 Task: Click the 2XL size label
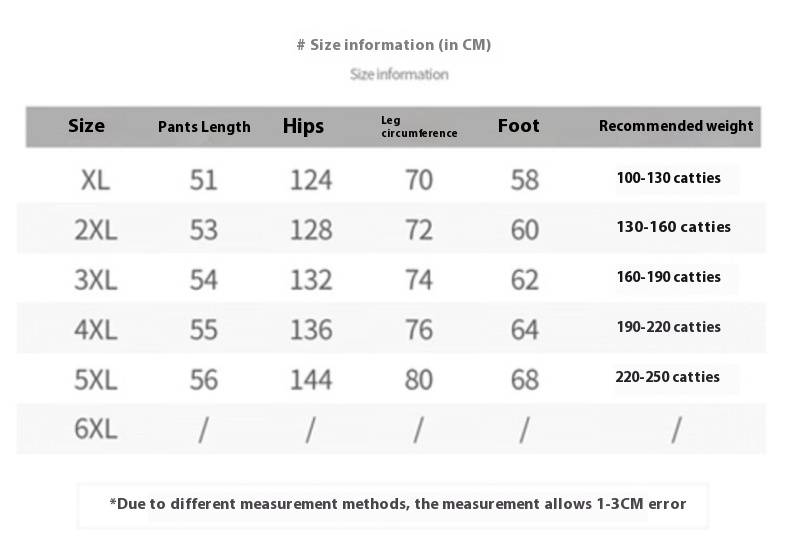click(96, 230)
